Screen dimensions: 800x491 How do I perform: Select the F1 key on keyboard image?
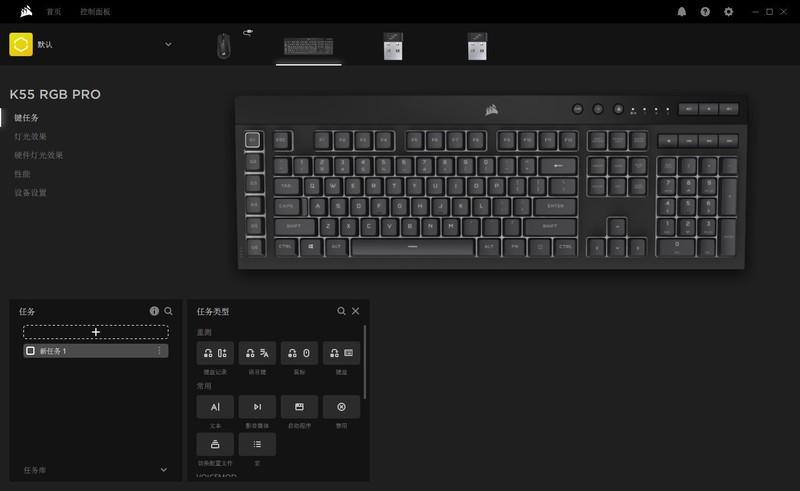(x=322, y=140)
